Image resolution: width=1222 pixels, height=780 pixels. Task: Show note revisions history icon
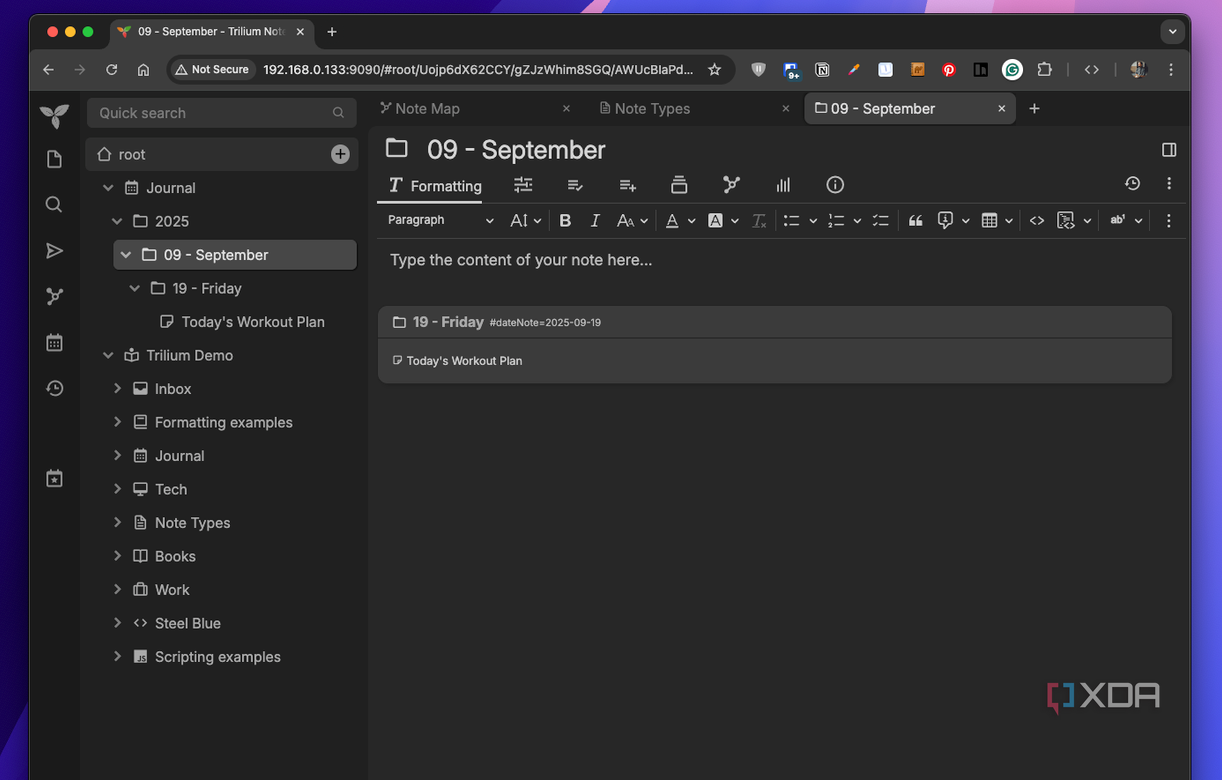tap(1132, 184)
